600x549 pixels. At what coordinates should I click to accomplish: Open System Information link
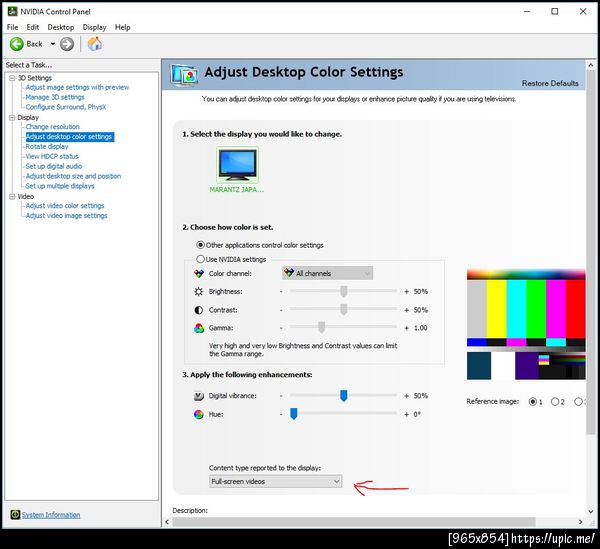coord(51,515)
